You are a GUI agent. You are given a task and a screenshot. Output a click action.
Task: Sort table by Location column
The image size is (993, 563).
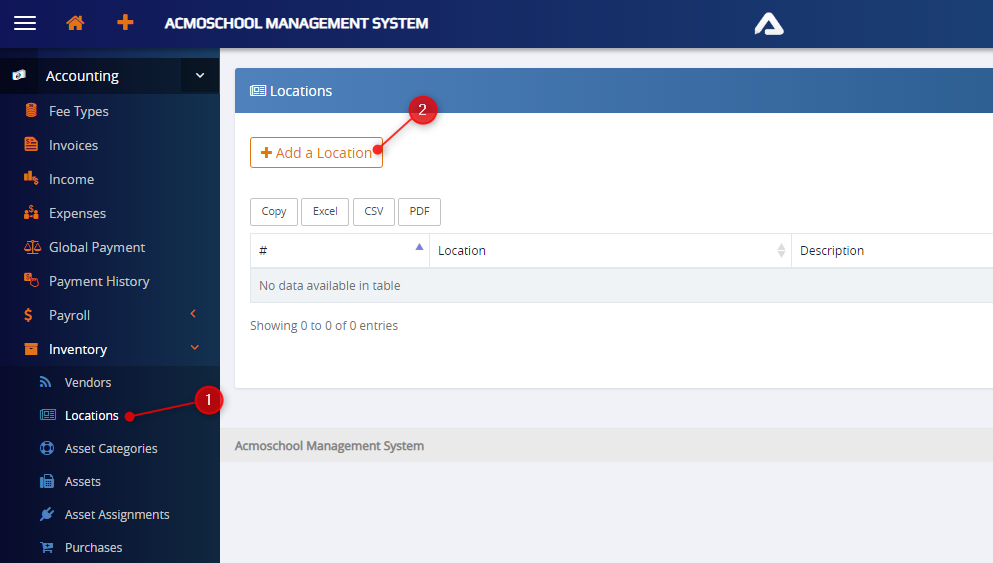(x=610, y=251)
